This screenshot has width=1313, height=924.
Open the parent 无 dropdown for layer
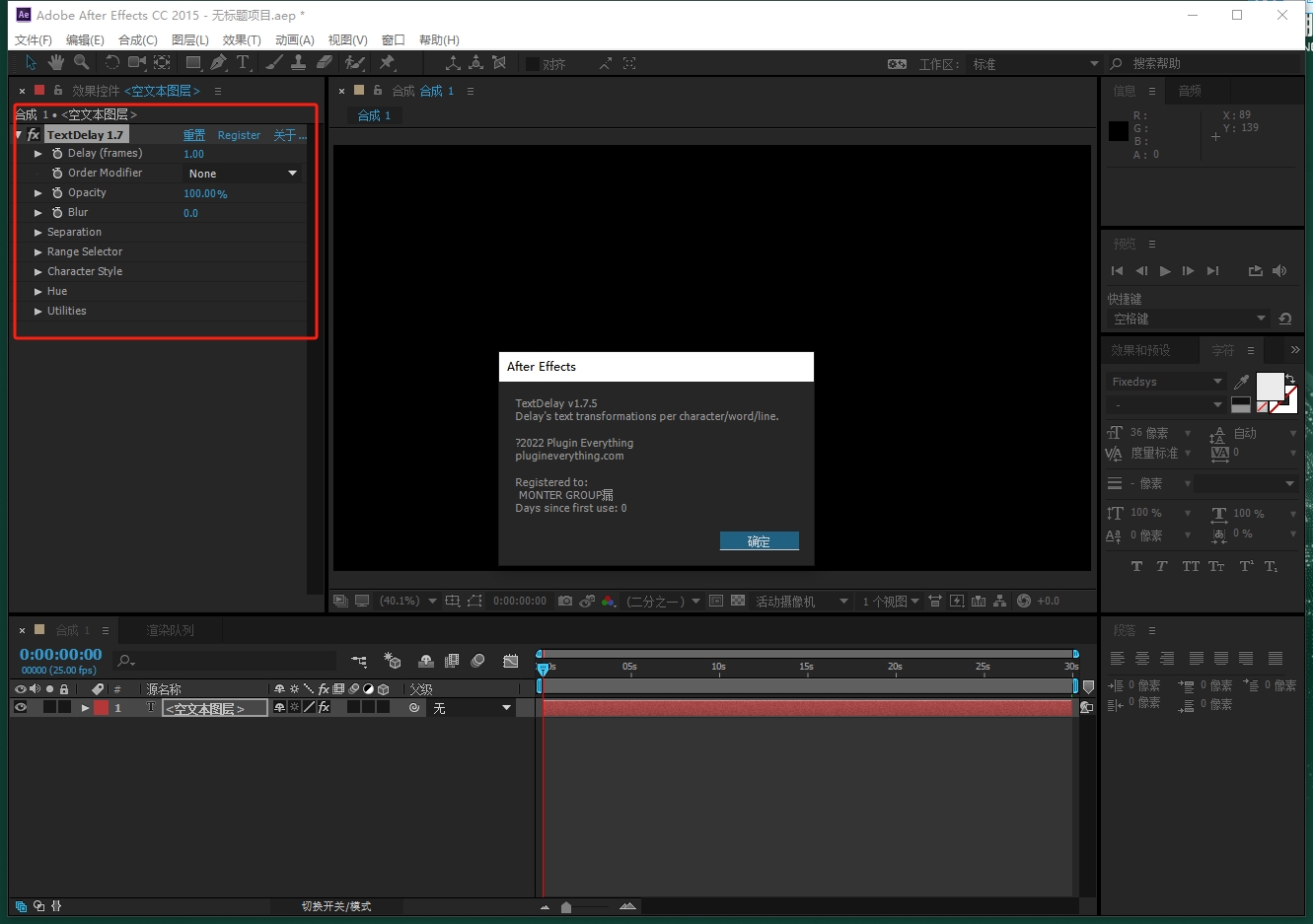(x=472, y=708)
